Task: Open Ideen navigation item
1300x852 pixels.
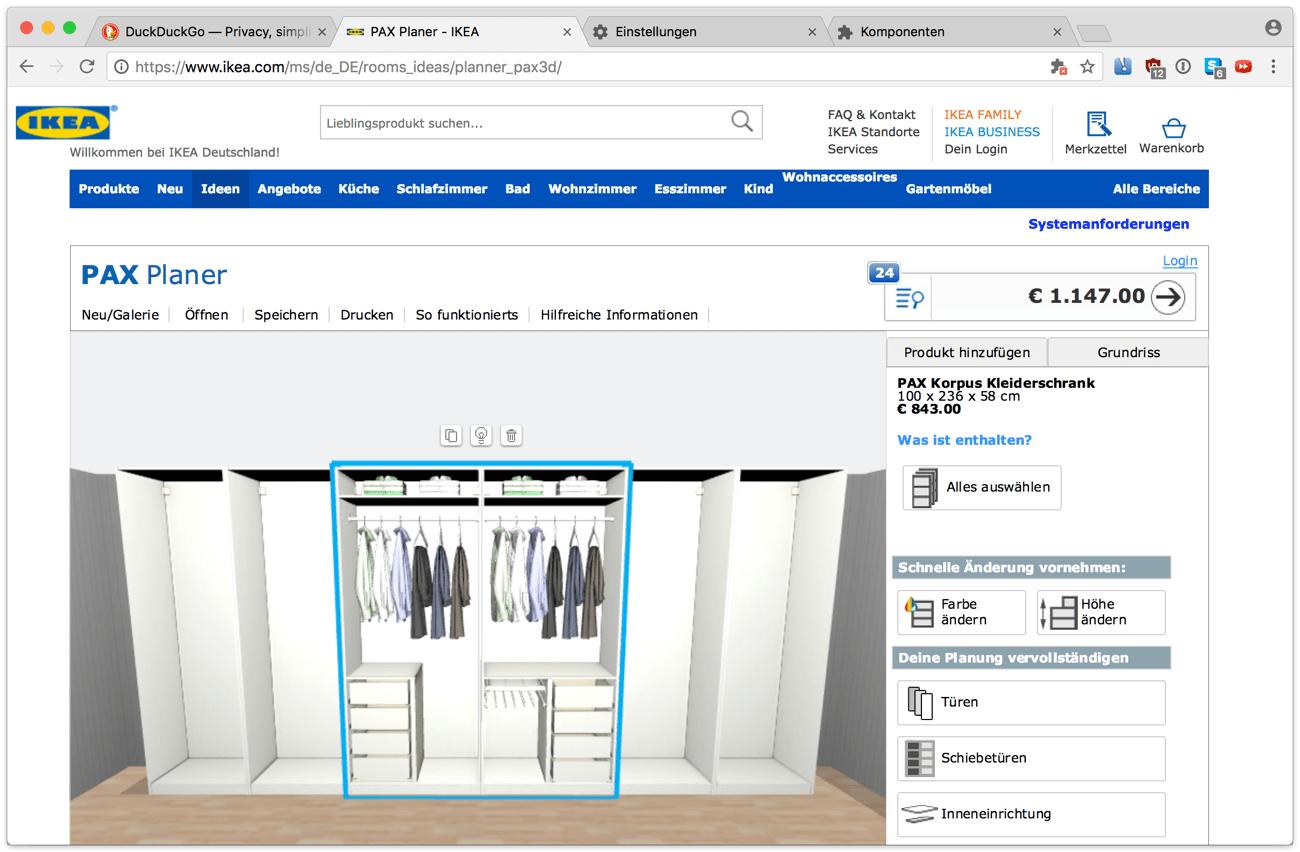Action: click(x=220, y=189)
